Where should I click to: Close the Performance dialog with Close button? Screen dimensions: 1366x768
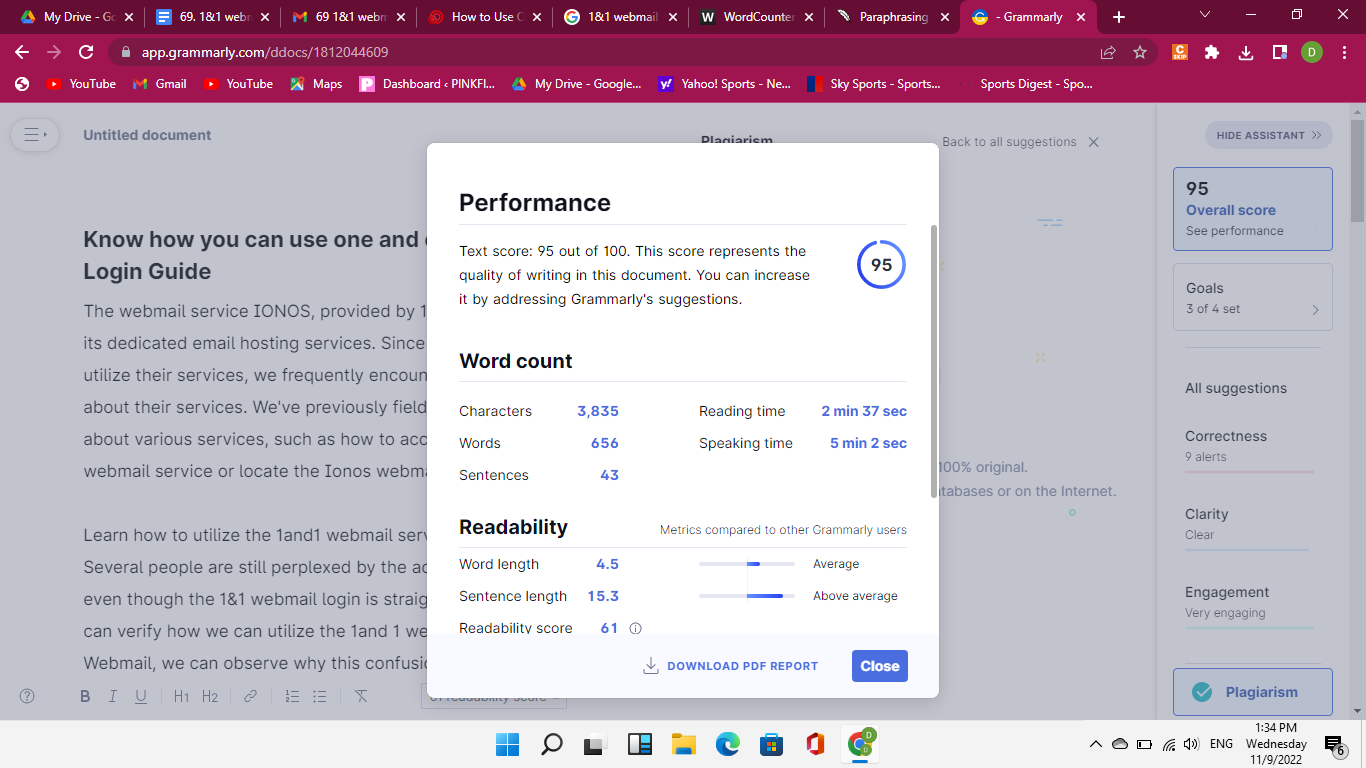[880, 666]
